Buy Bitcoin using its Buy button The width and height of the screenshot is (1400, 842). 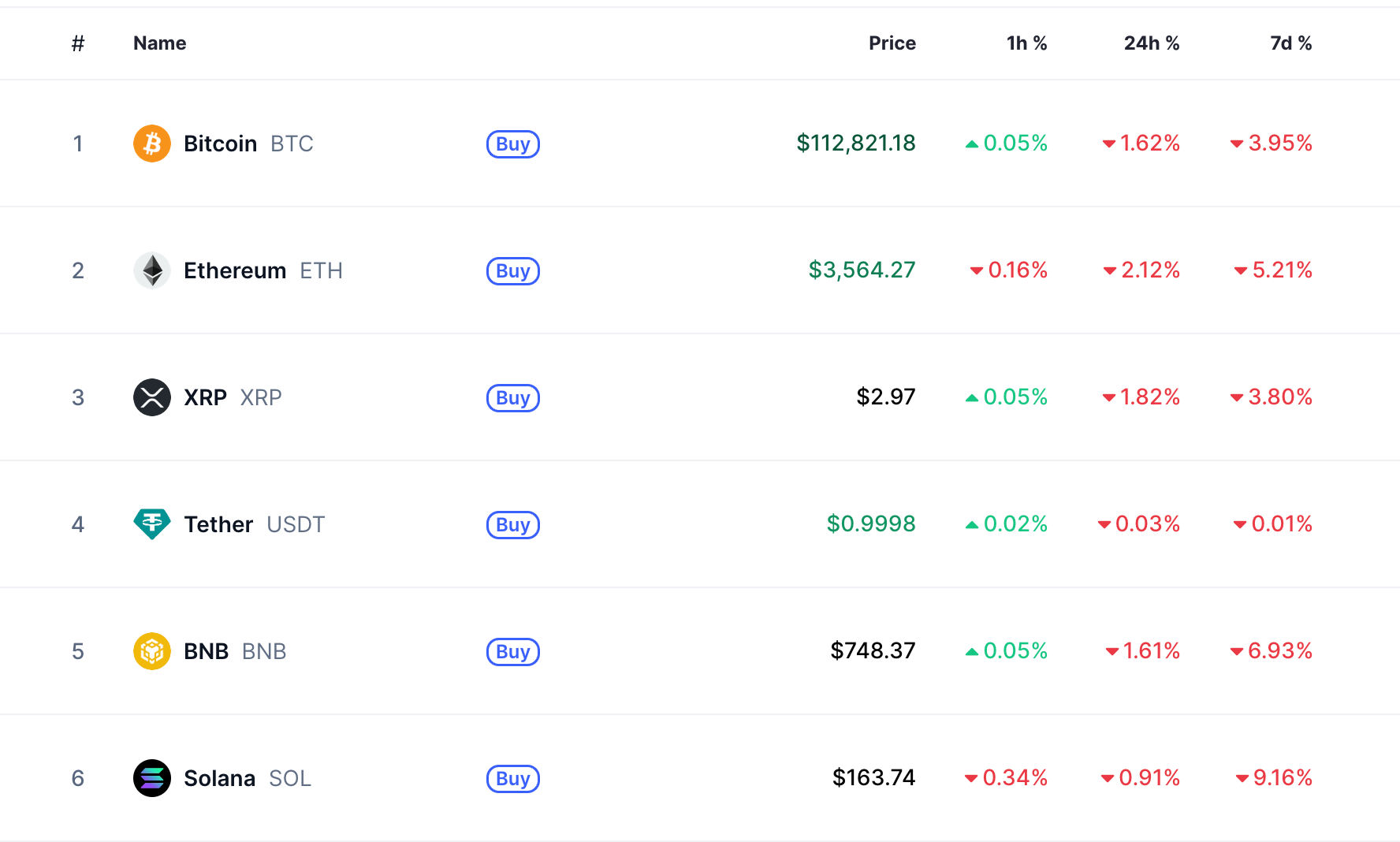pyautogui.click(x=513, y=144)
